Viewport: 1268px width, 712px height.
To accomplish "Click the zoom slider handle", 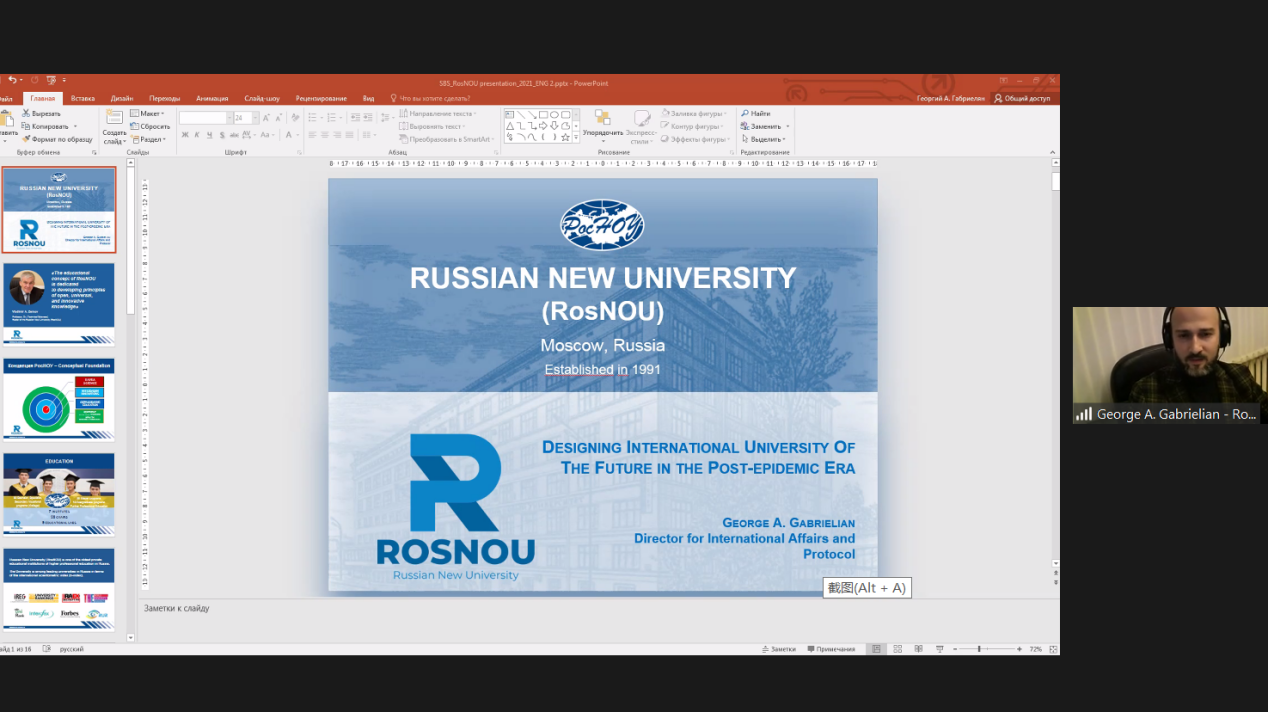I will coord(979,649).
